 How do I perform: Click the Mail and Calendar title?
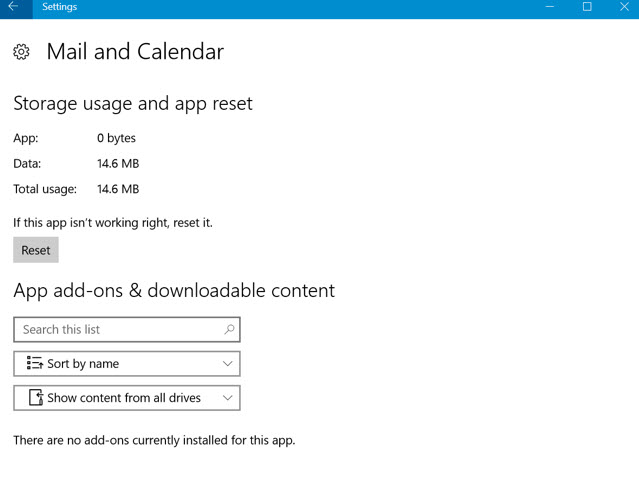tap(135, 52)
